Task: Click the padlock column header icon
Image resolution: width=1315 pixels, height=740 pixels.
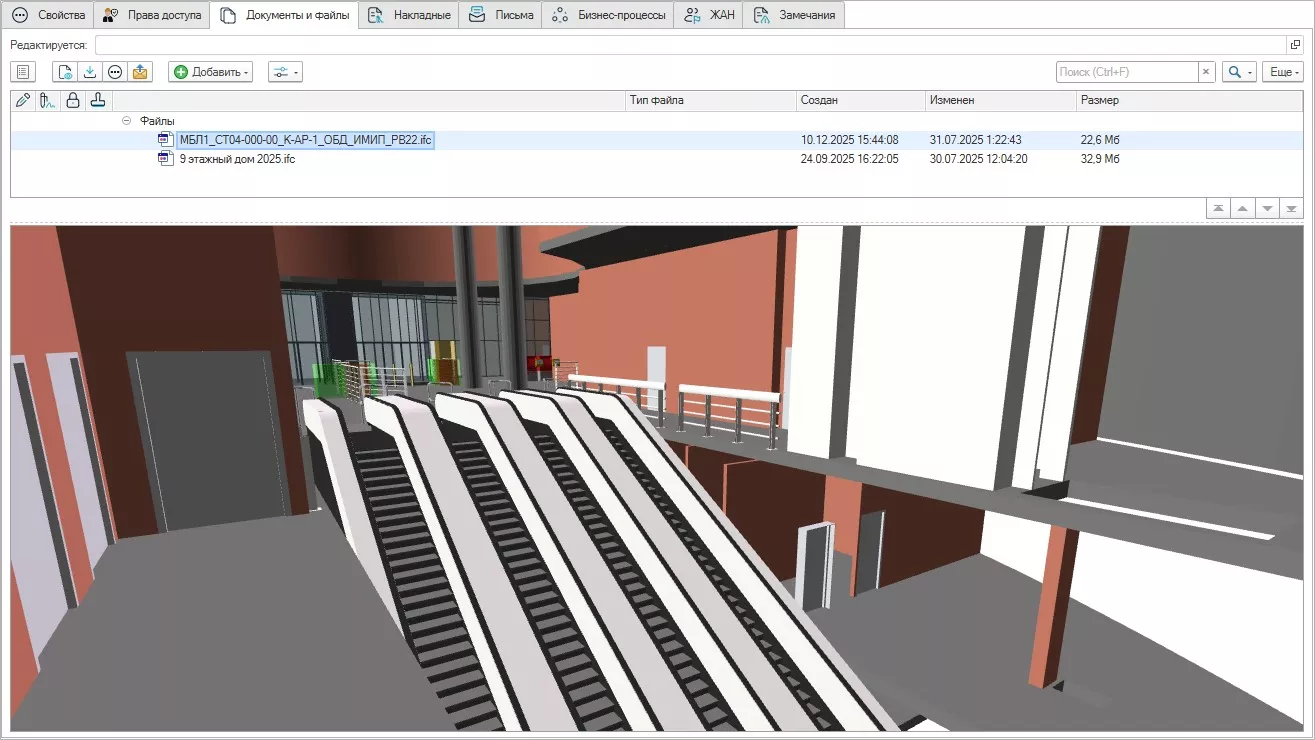Action: (x=72, y=100)
